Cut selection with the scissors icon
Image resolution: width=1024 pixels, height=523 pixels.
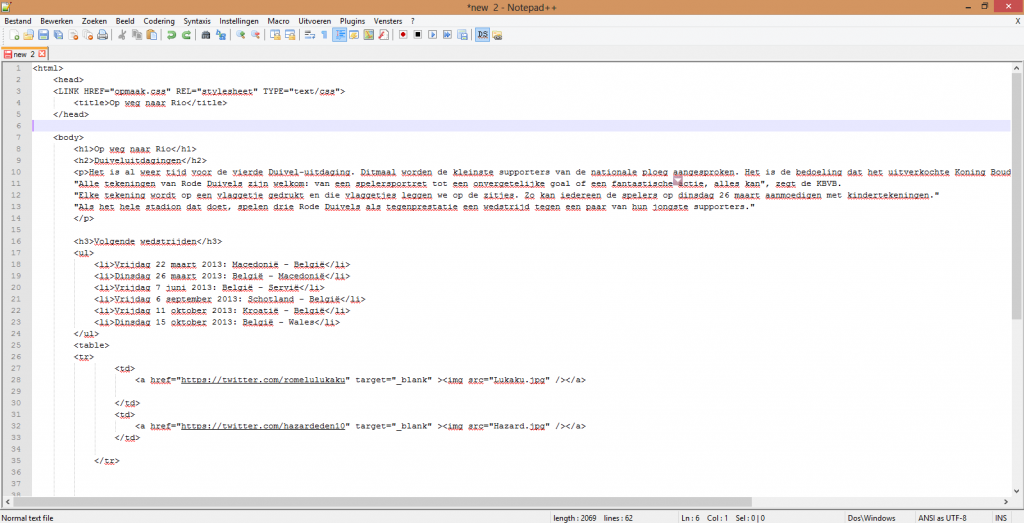tap(121, 35)
